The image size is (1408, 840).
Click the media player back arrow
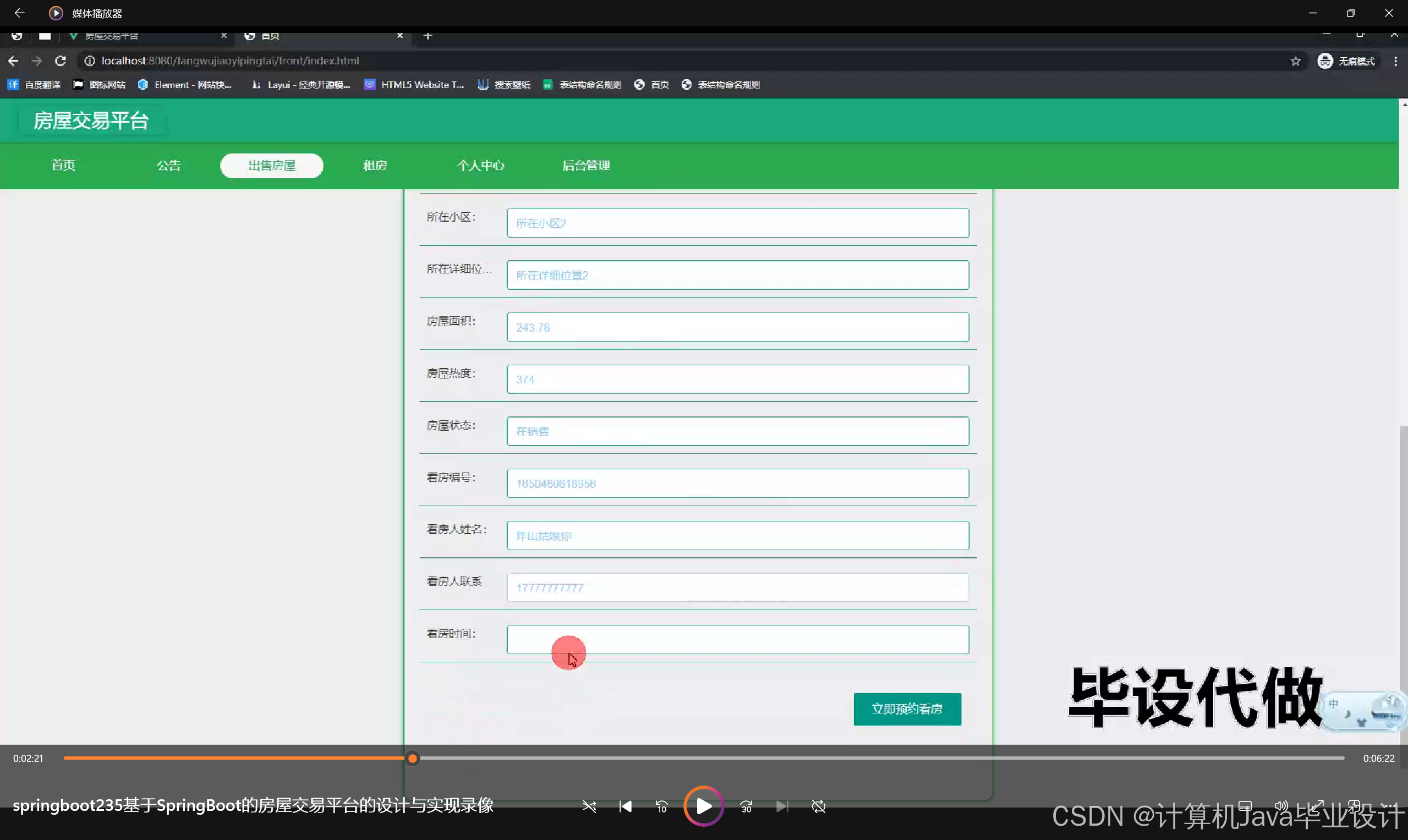pyautogui.click(x=19, y=13)
